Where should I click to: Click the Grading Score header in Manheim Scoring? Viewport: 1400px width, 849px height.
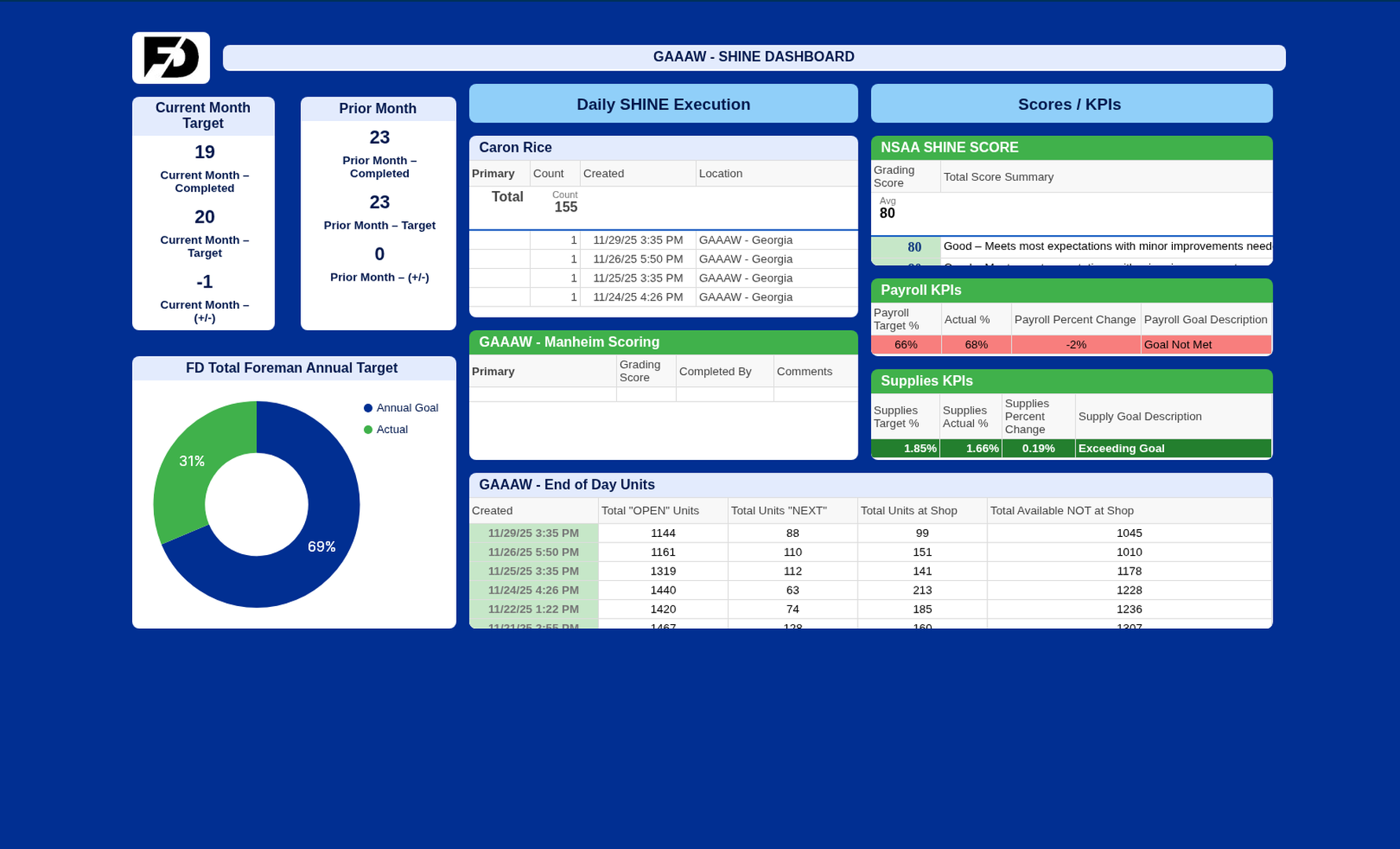[x=640, y=371]
